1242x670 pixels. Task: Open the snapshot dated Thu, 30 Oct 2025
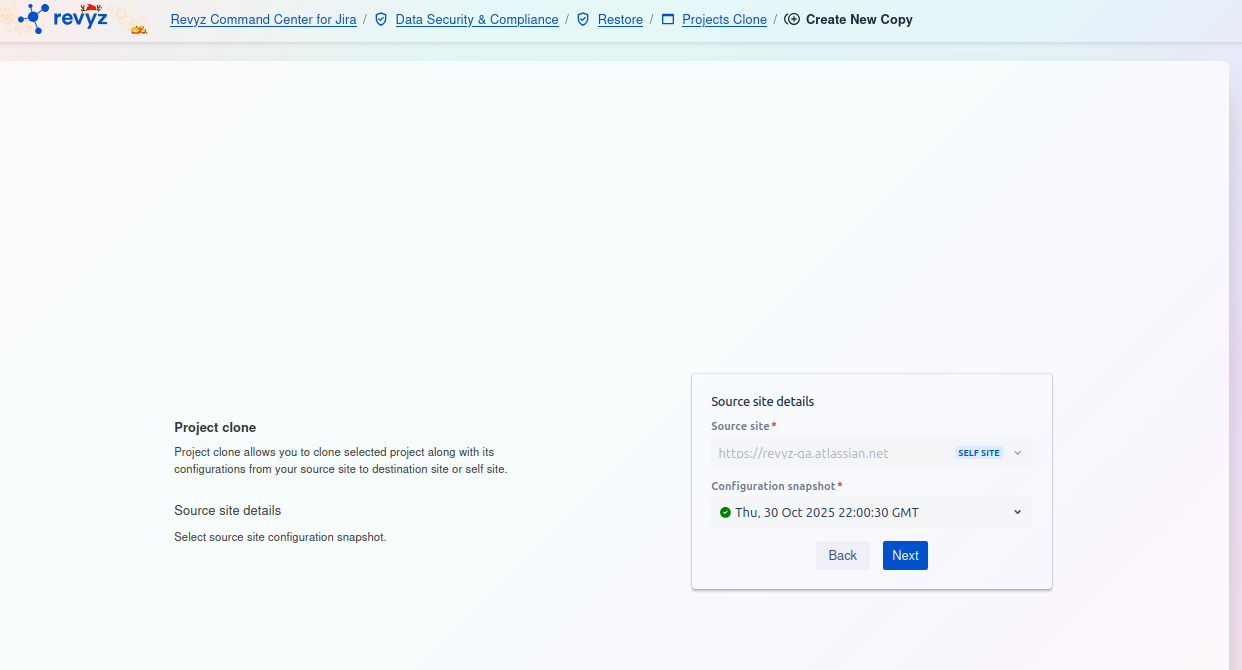[x=826, y=513]
